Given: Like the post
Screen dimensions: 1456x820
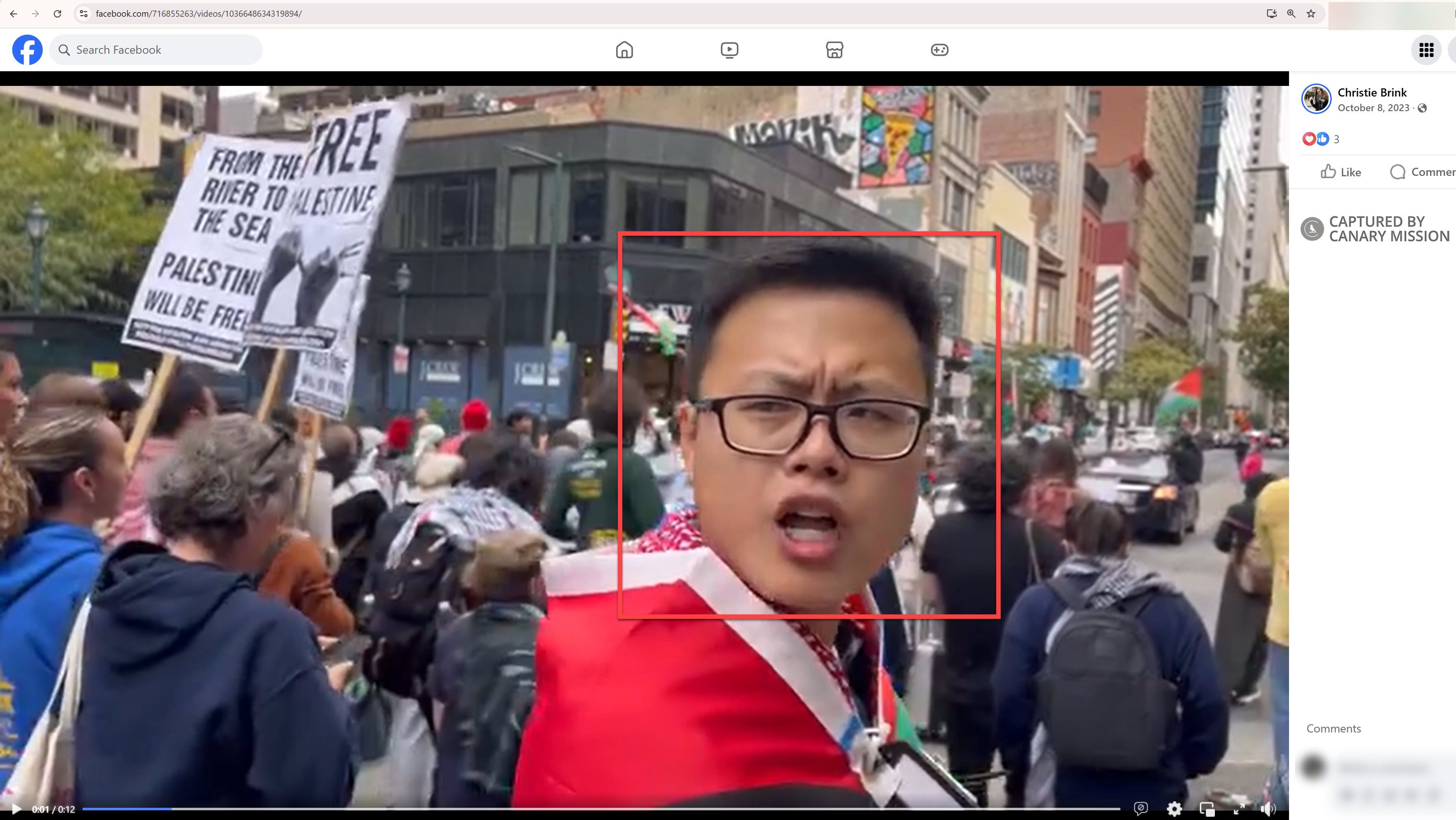Looking at the screenshot, I should coord(1341,172).
